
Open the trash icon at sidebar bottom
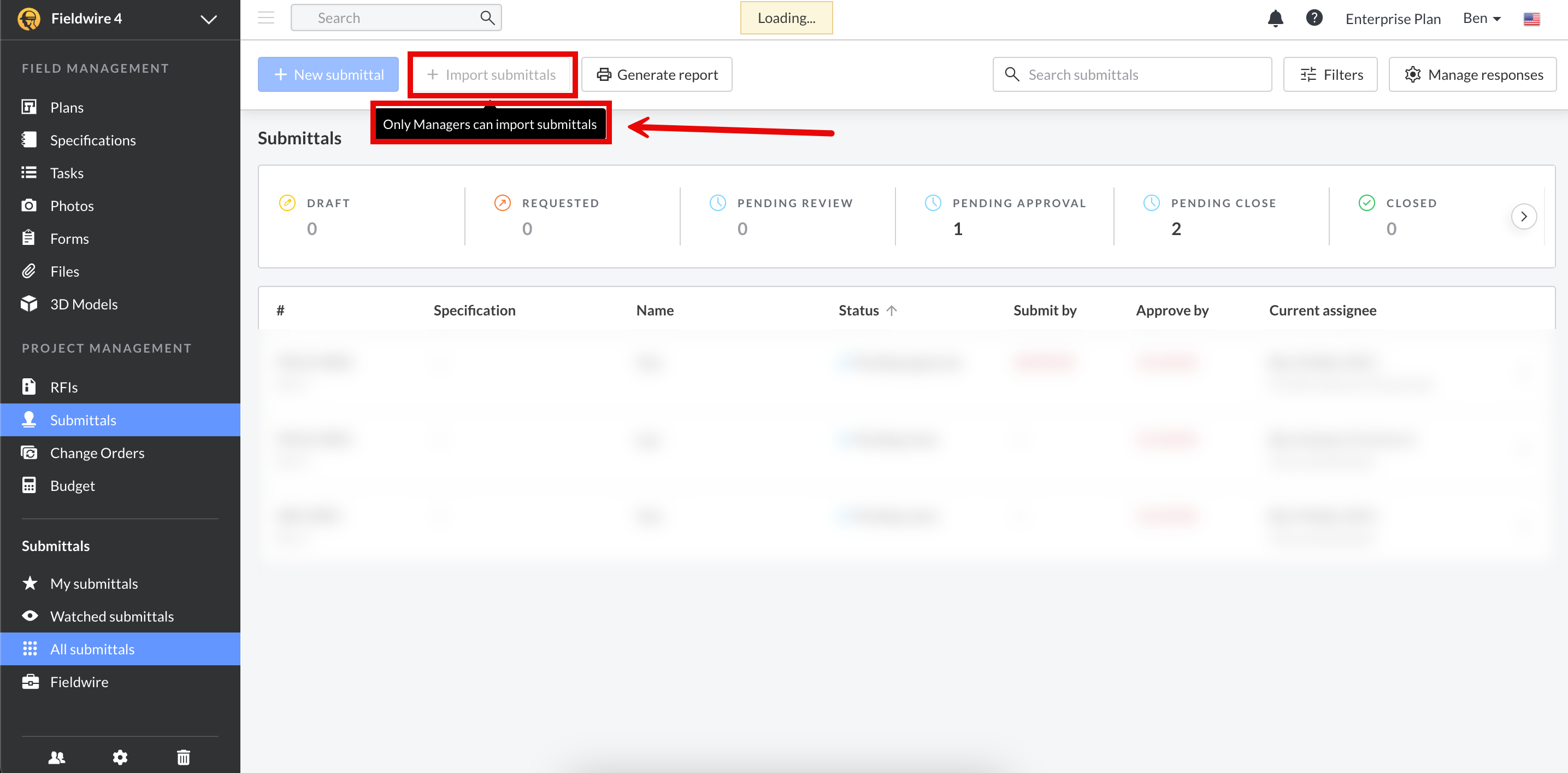point(183,757)
